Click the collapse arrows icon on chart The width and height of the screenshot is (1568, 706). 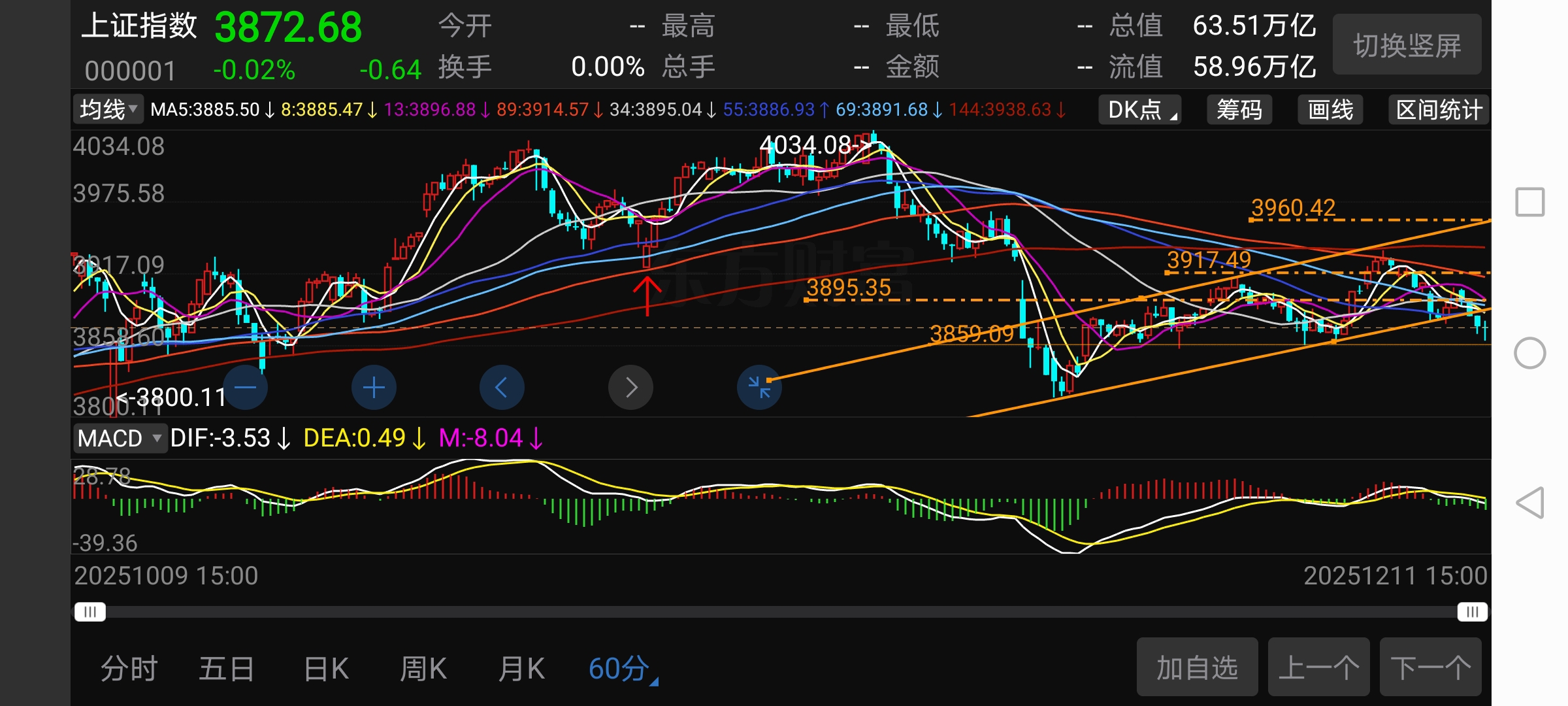(x=759, y=388)
